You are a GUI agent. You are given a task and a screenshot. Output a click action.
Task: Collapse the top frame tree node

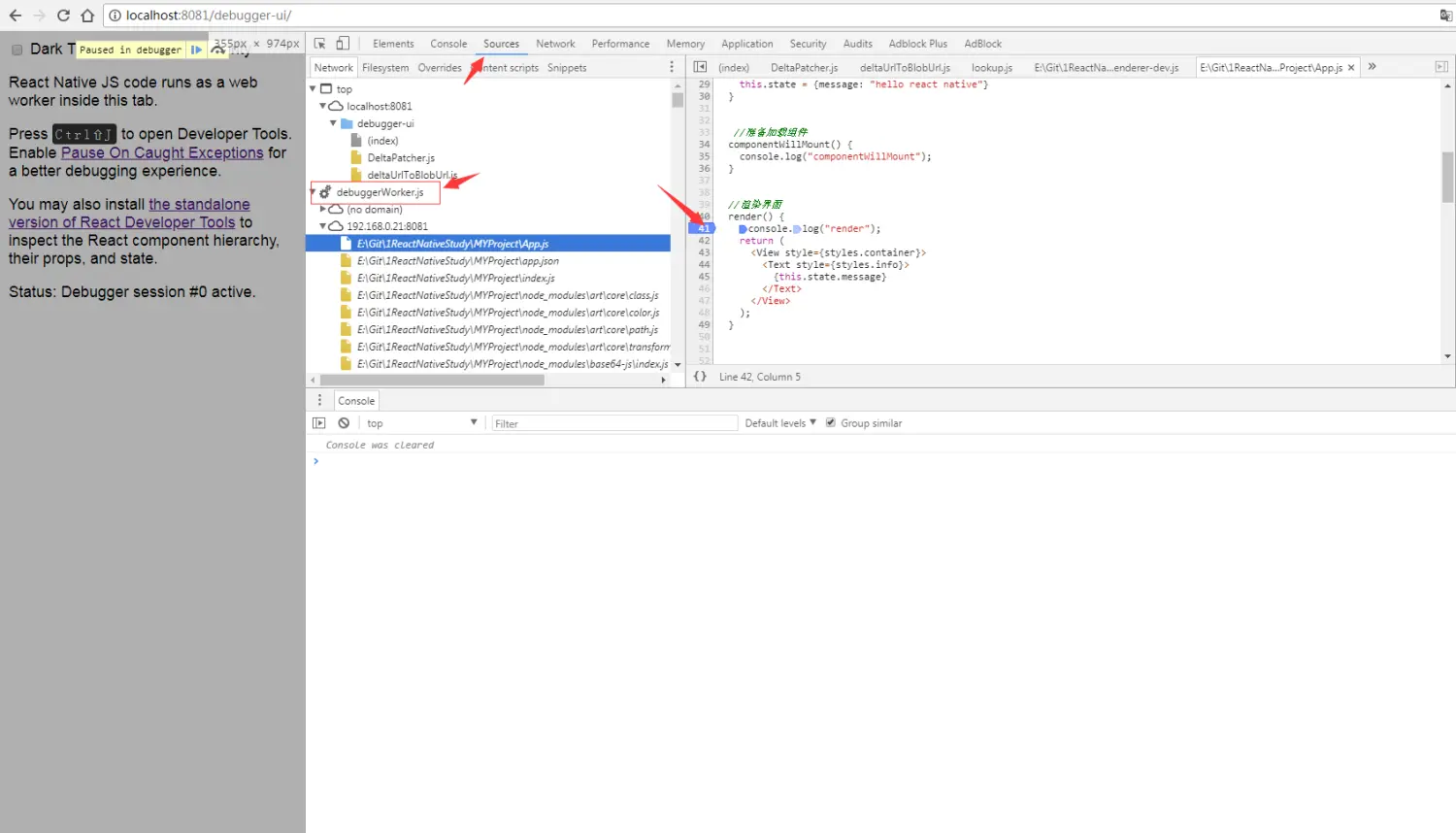tap(313, 88)
